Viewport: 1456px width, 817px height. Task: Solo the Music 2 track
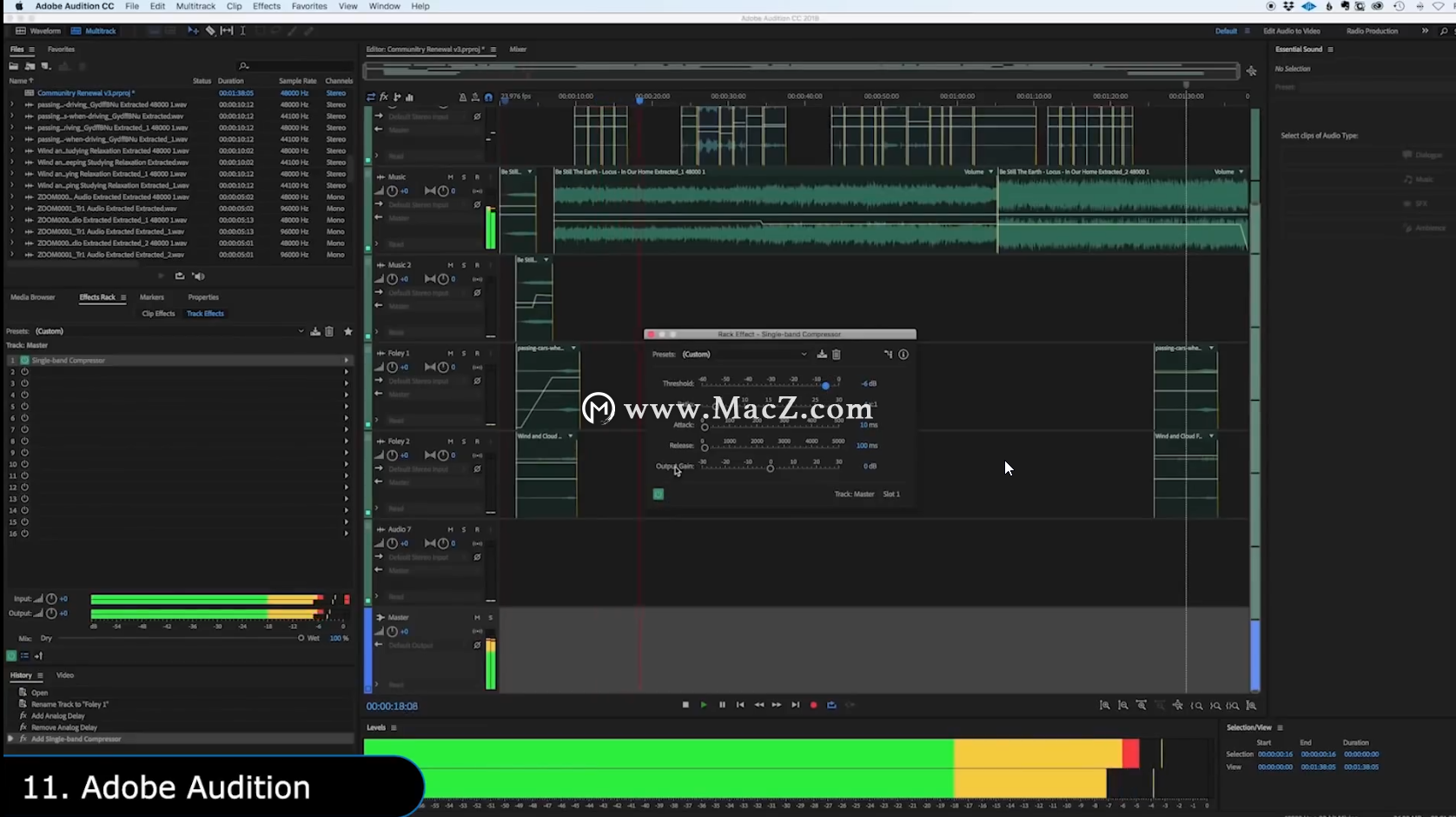pyautogui.click(x=464, y=265)
